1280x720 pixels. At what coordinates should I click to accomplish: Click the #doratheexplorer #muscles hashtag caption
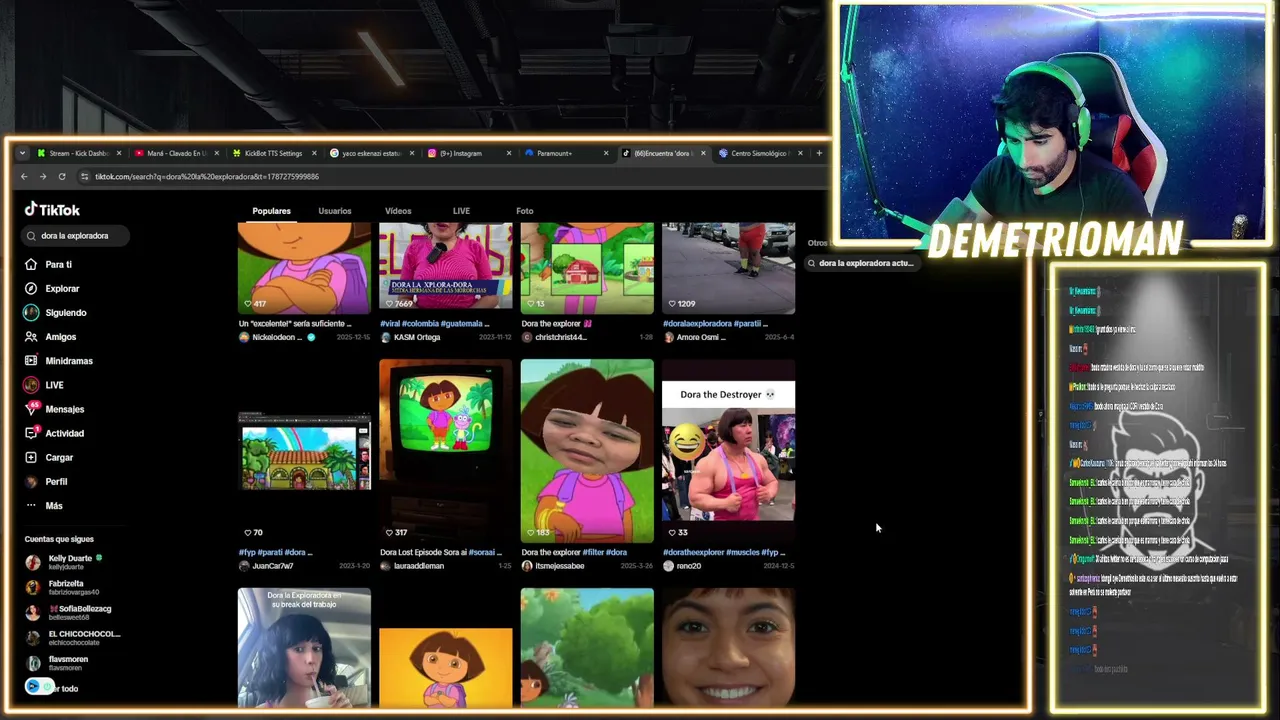pos(724,552)
